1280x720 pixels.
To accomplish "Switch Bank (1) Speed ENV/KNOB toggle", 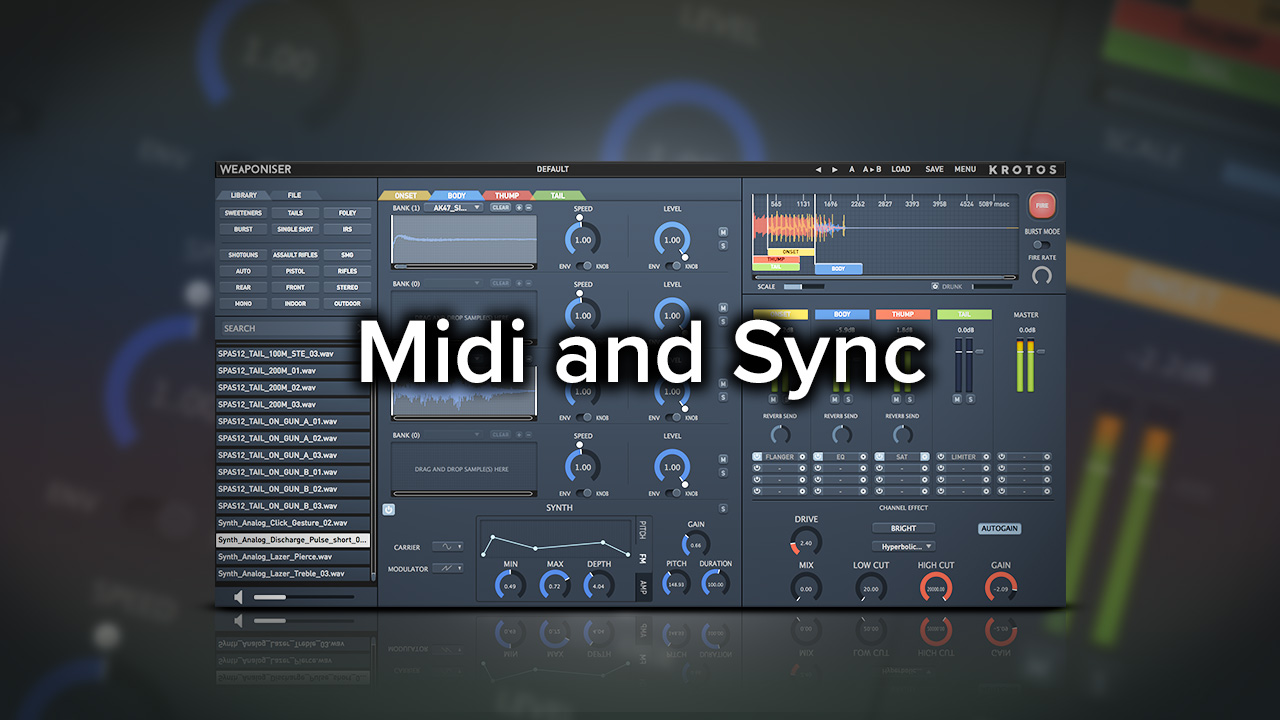I will point(583,266).
